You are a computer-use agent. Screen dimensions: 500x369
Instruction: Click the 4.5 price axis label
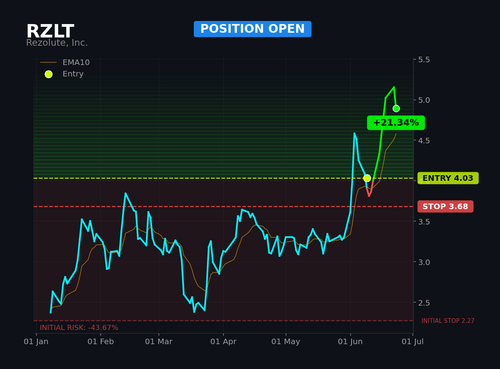coord(424,141)
